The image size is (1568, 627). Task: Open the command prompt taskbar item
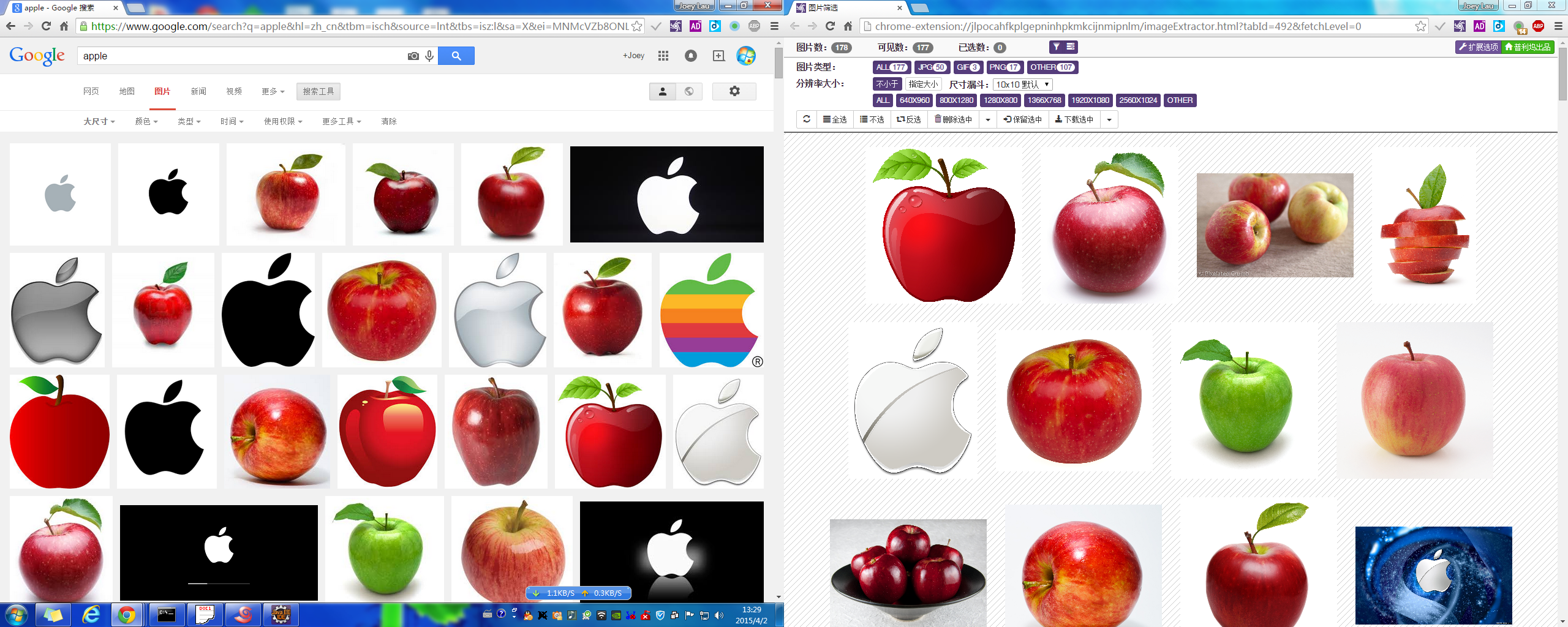coord(167,615)
